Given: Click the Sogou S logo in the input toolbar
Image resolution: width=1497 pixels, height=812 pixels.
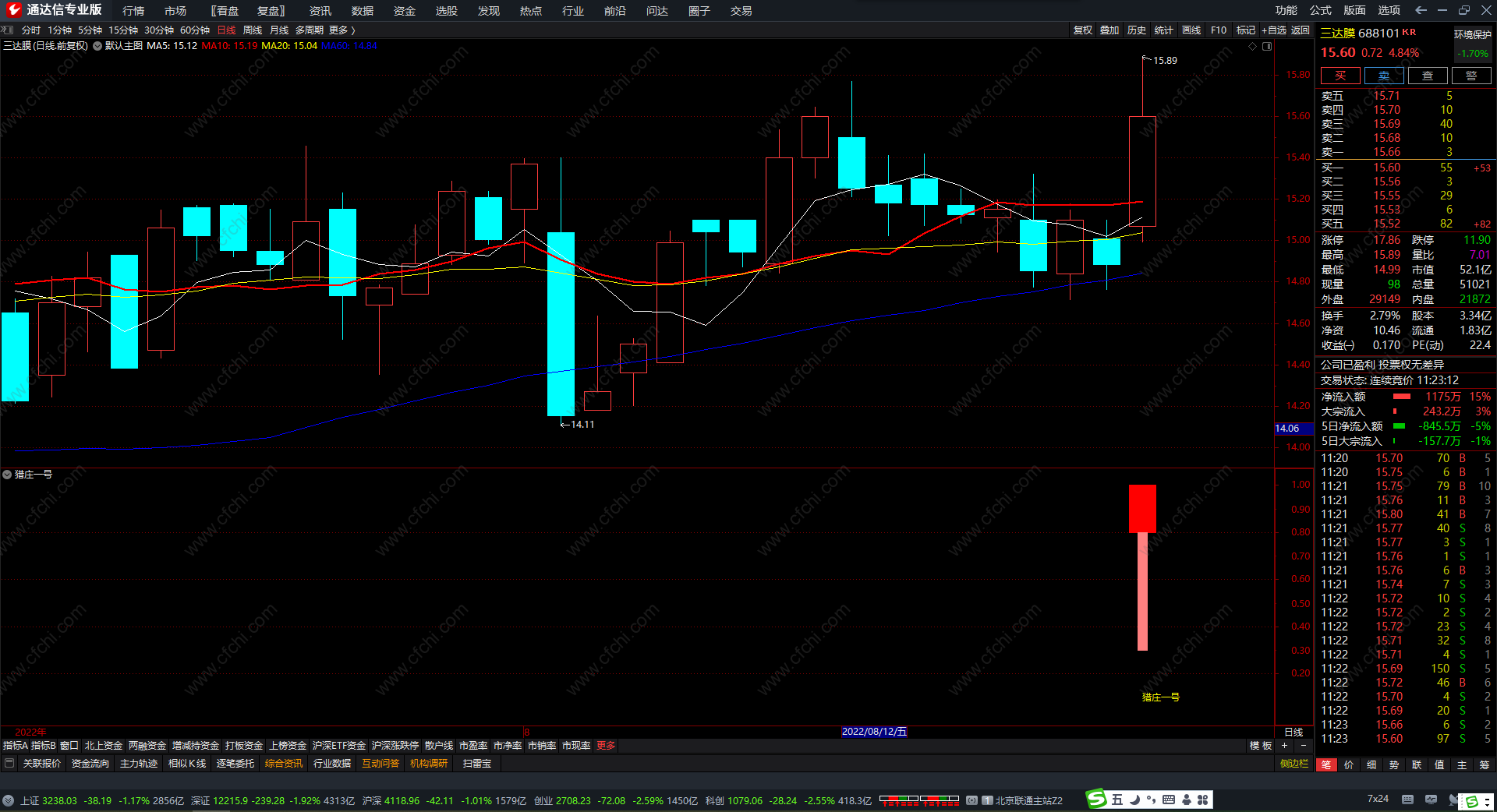Looking at the screenshot, I should click(1097, 799).
